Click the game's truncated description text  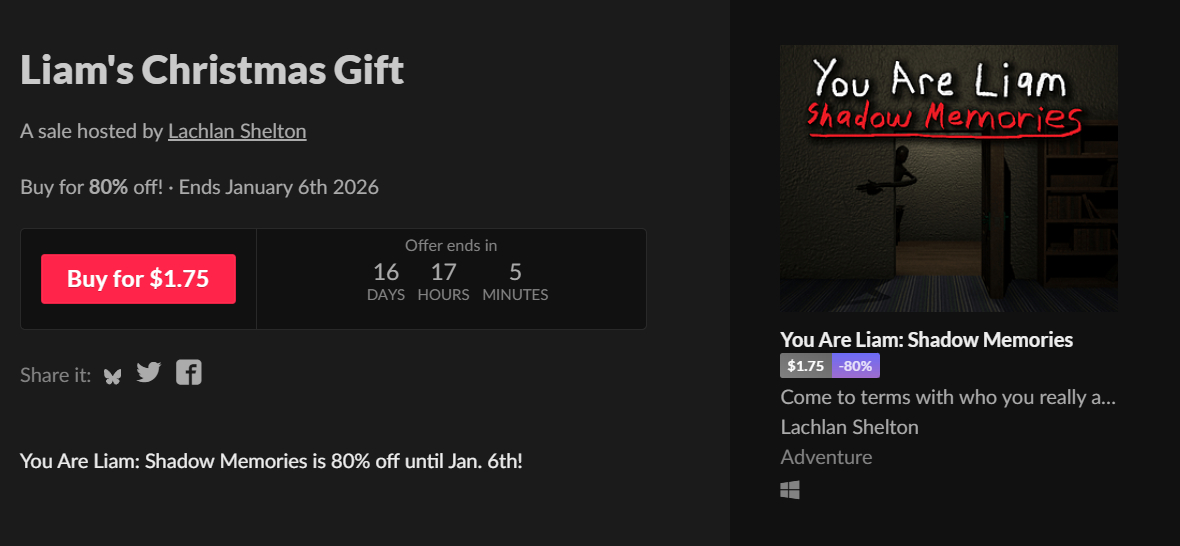click(x=947, y=397)
